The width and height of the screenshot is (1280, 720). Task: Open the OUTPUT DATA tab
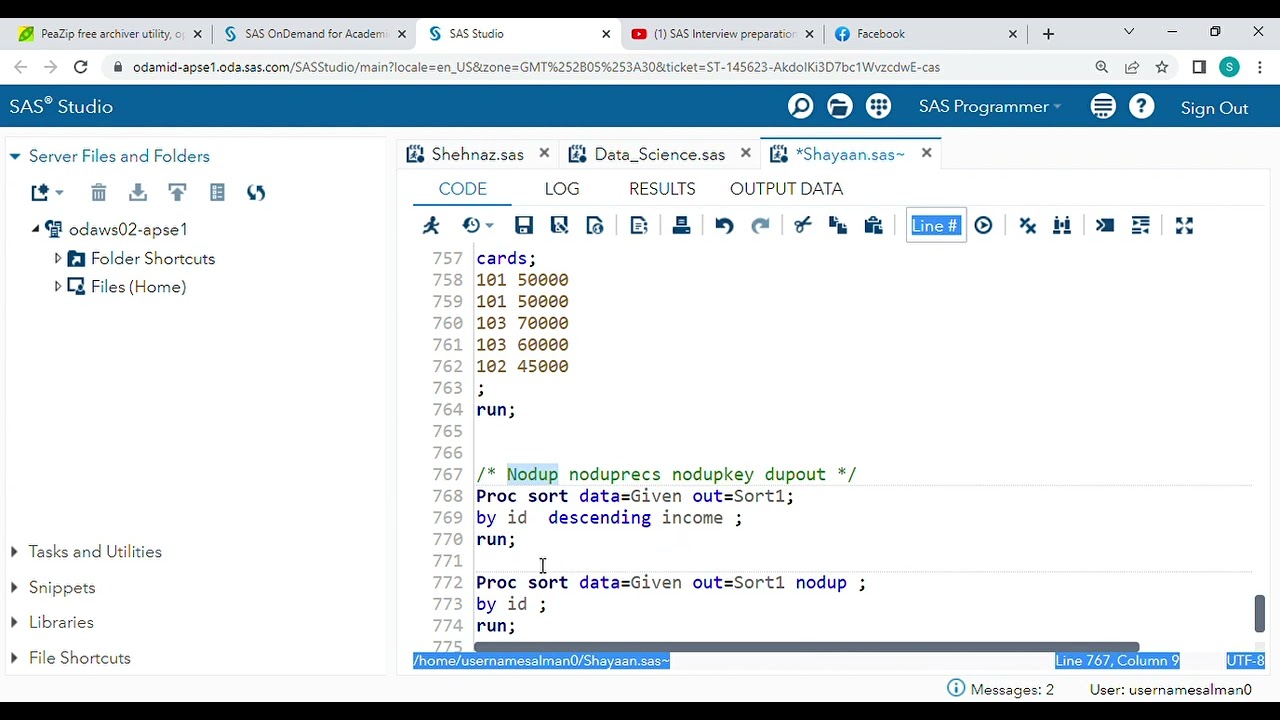(786, 189)
